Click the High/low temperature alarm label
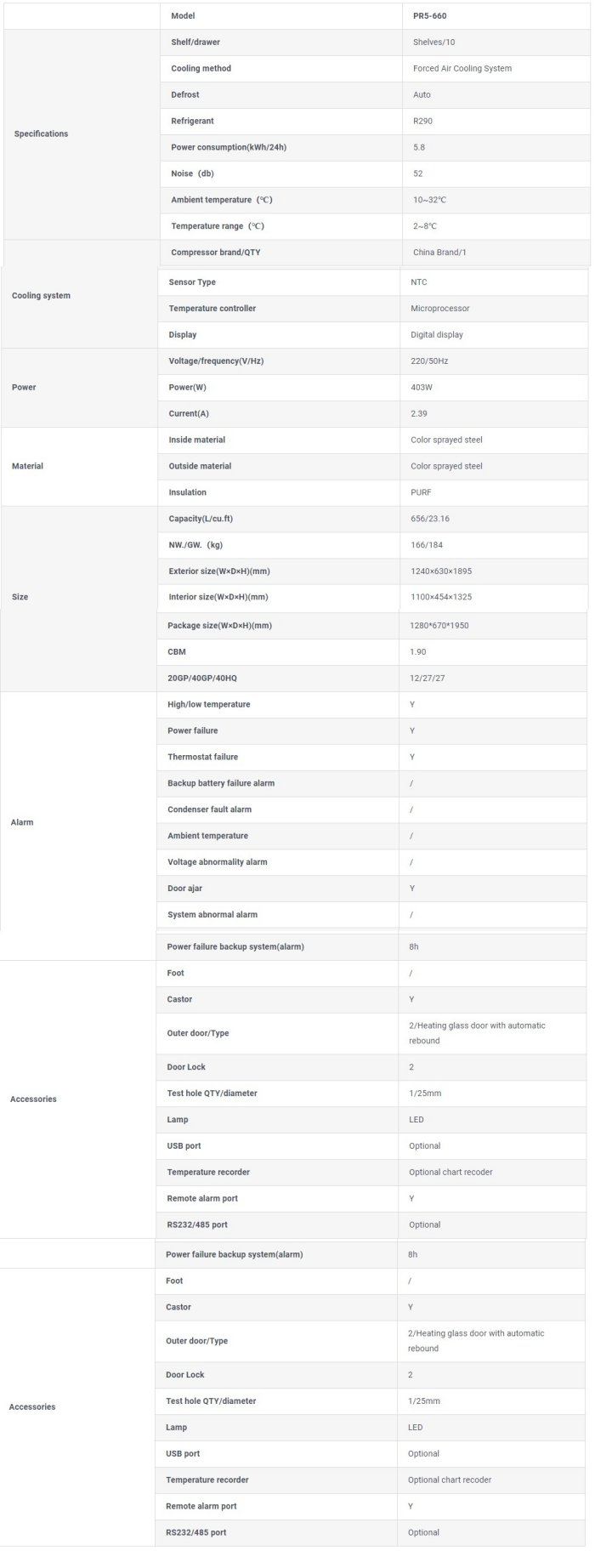This screenshot has width=595, height=1568. (x=208, y=705)
